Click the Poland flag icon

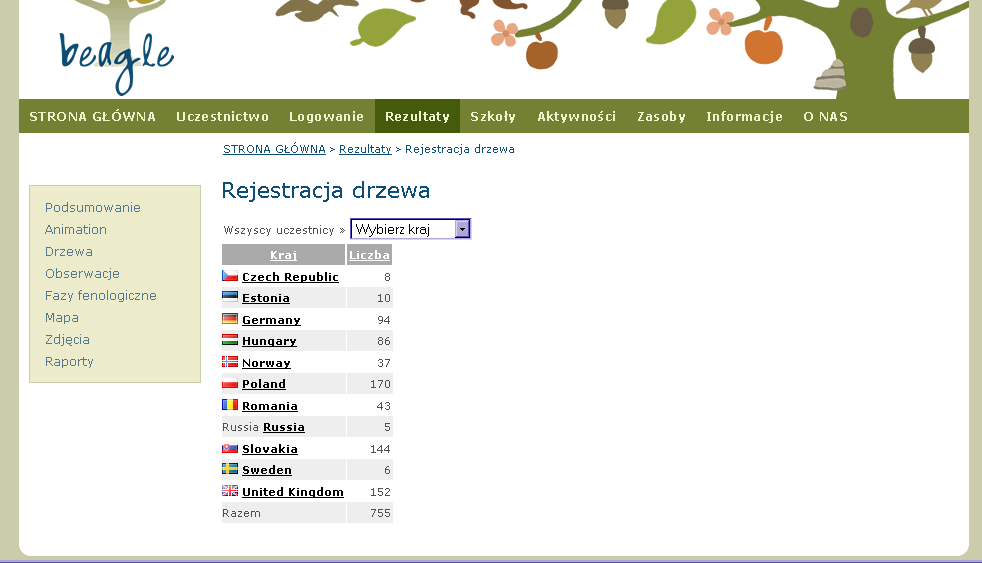(x=230, y=383)
